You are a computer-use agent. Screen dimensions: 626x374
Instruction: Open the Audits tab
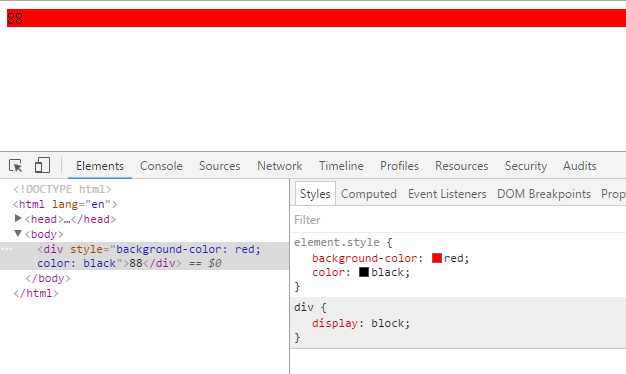tap(580, 166)
